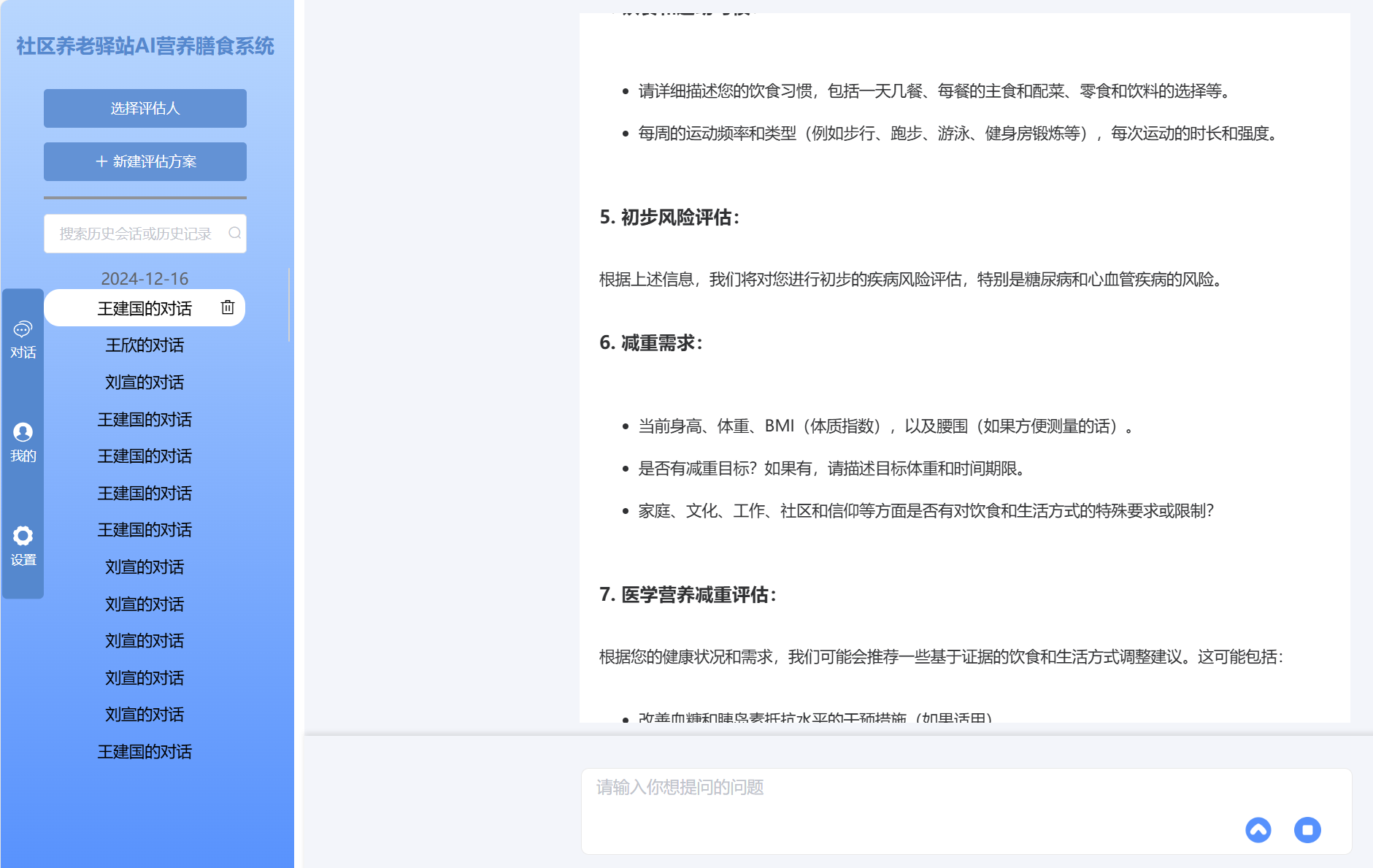Select the first 刘宣的对话 conversation
This screenshot has width=1373, height=868.
click(145, 382)
